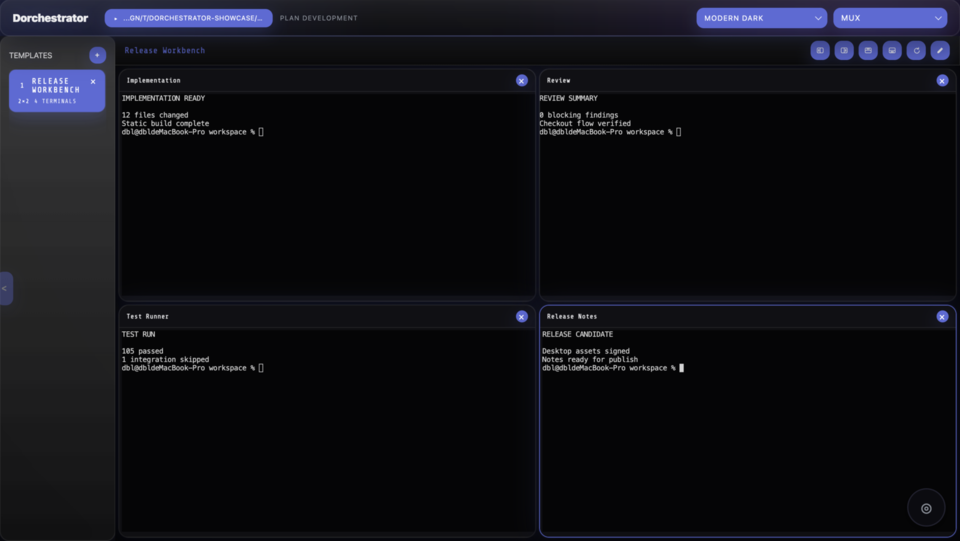Click the TEMPLATES sidebar heading
The image size is (960, 541).
click(x=31, y=55)
